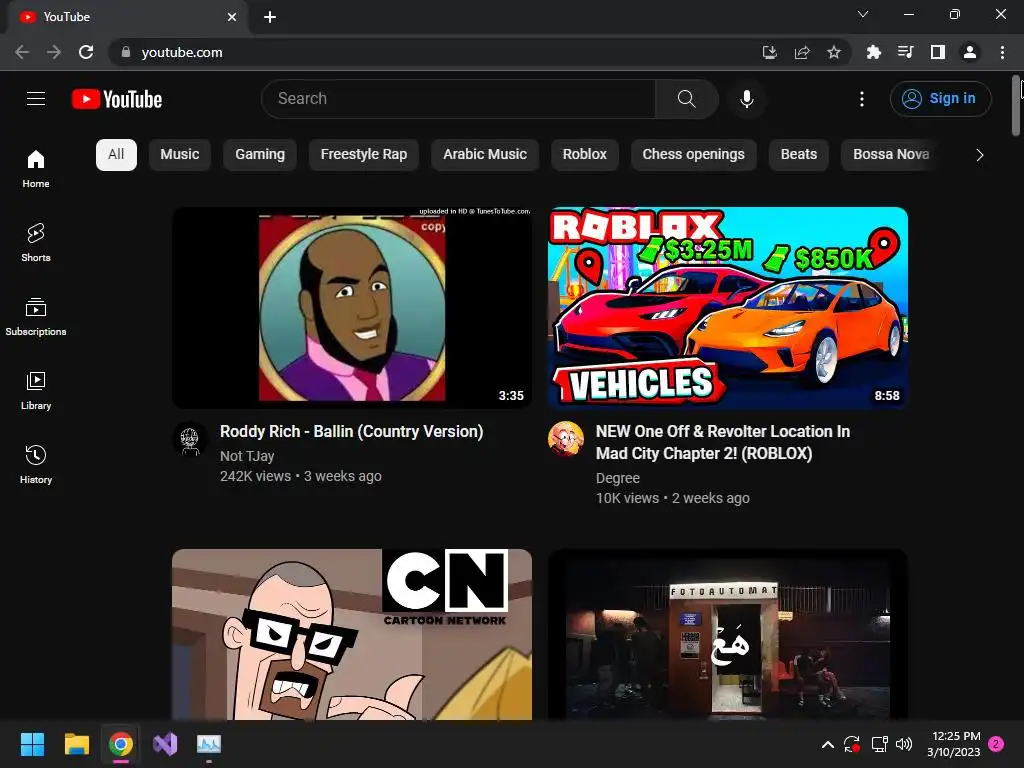The image size is (1024, 768).
Task: Select the Beats filter chip
Action: (799, 155)
